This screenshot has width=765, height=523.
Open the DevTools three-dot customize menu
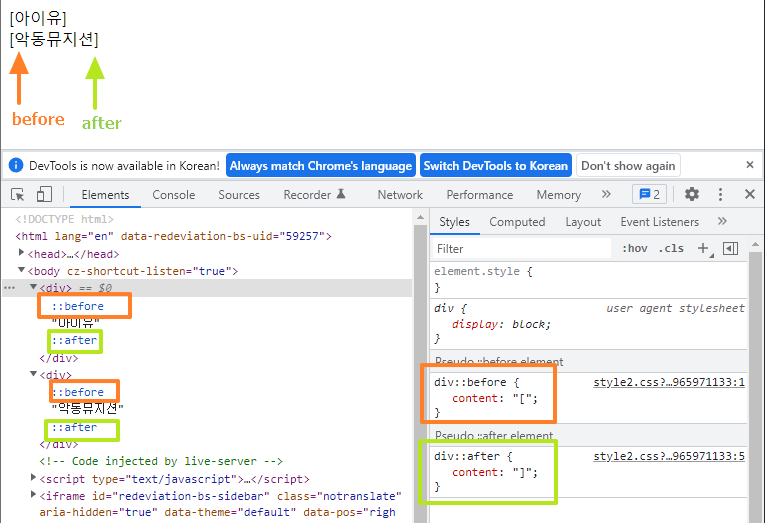[x=720, y=194]
